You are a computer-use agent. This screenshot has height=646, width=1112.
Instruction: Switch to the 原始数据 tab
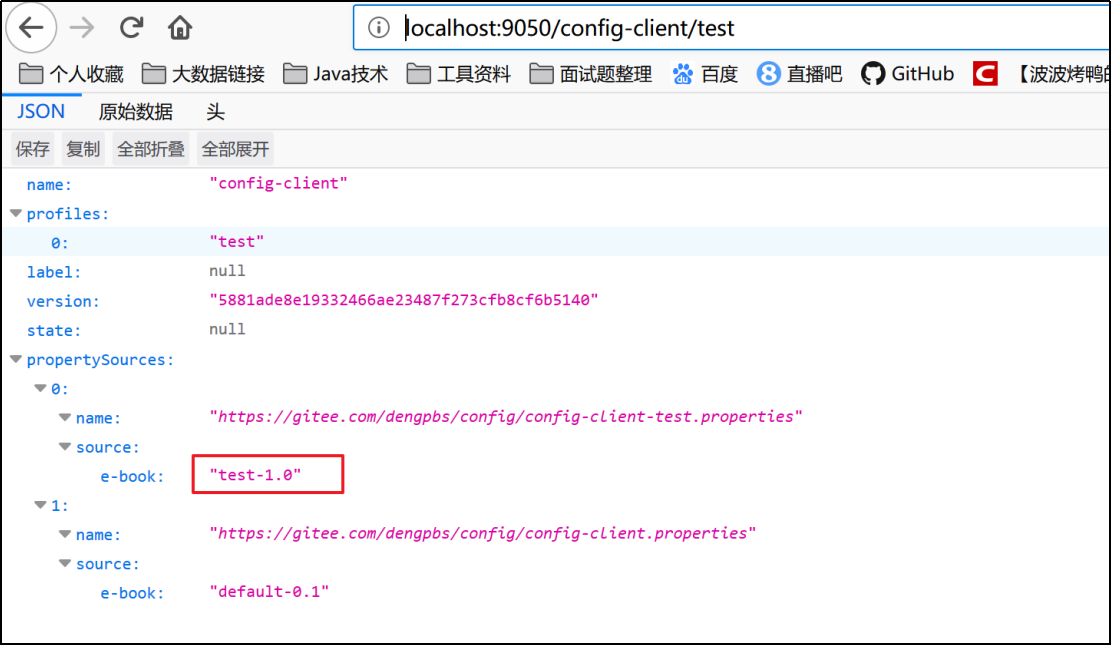click(135, 111)
